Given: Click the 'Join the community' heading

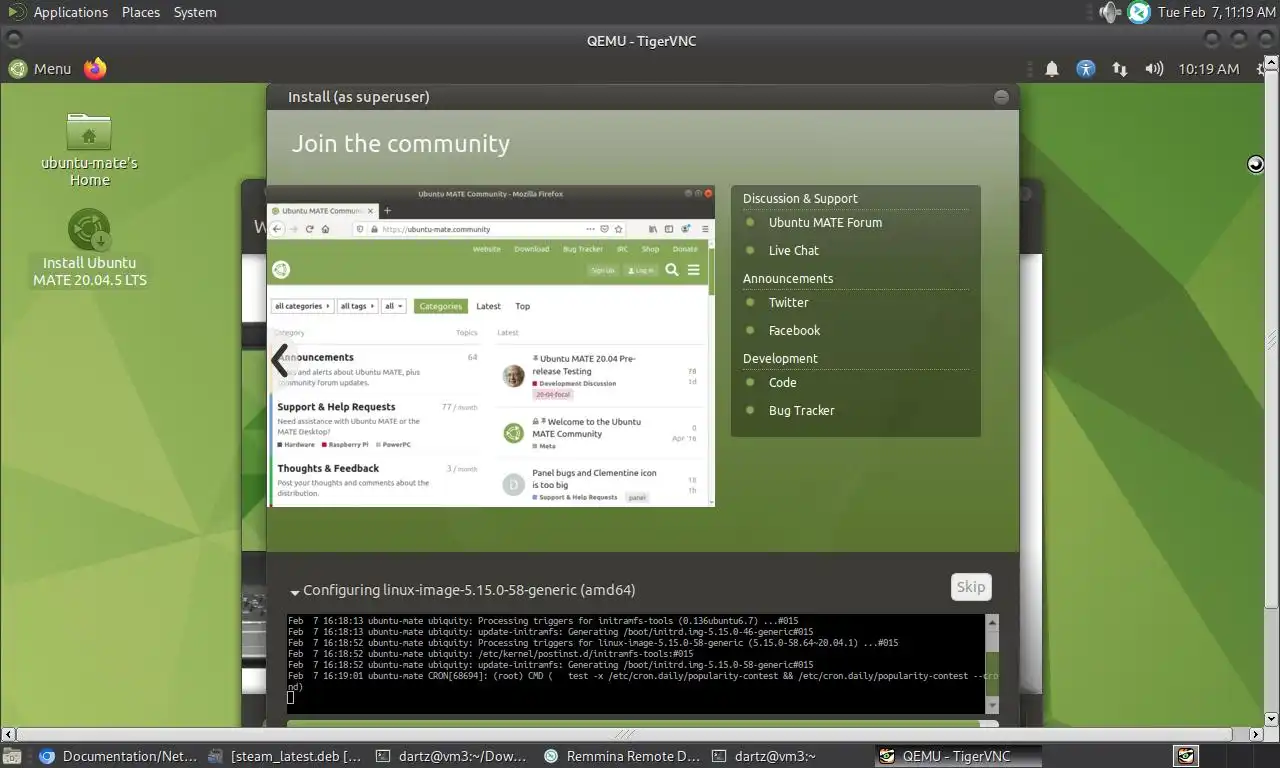Looking at the screenshot, I should tap(401, 143).
